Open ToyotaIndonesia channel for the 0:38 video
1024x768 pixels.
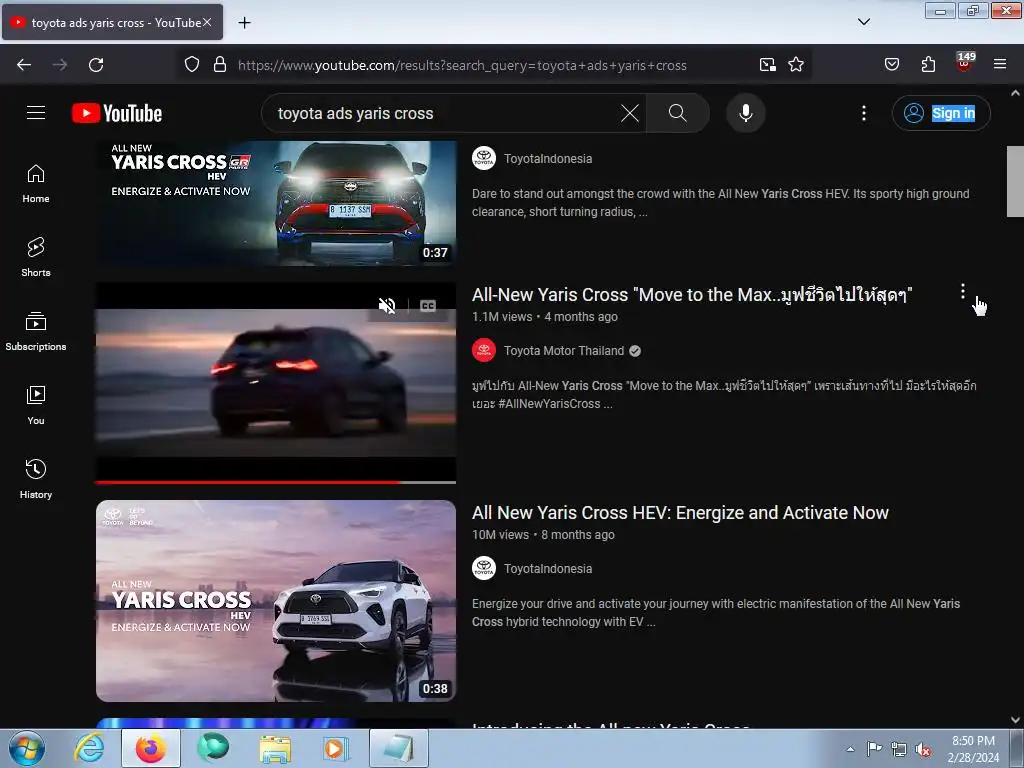(548, 569)
